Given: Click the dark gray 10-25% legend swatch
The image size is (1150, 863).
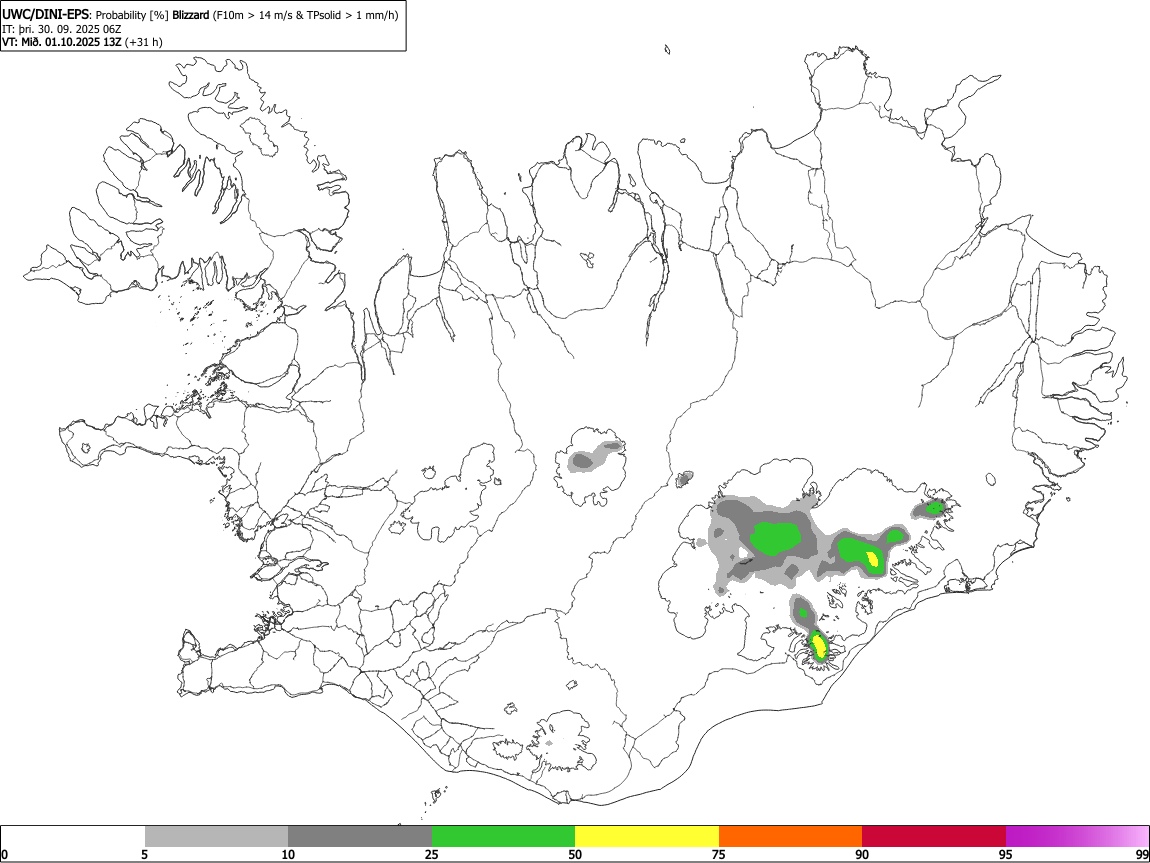Looking at the screenshot, I should (x=360, y=837).
